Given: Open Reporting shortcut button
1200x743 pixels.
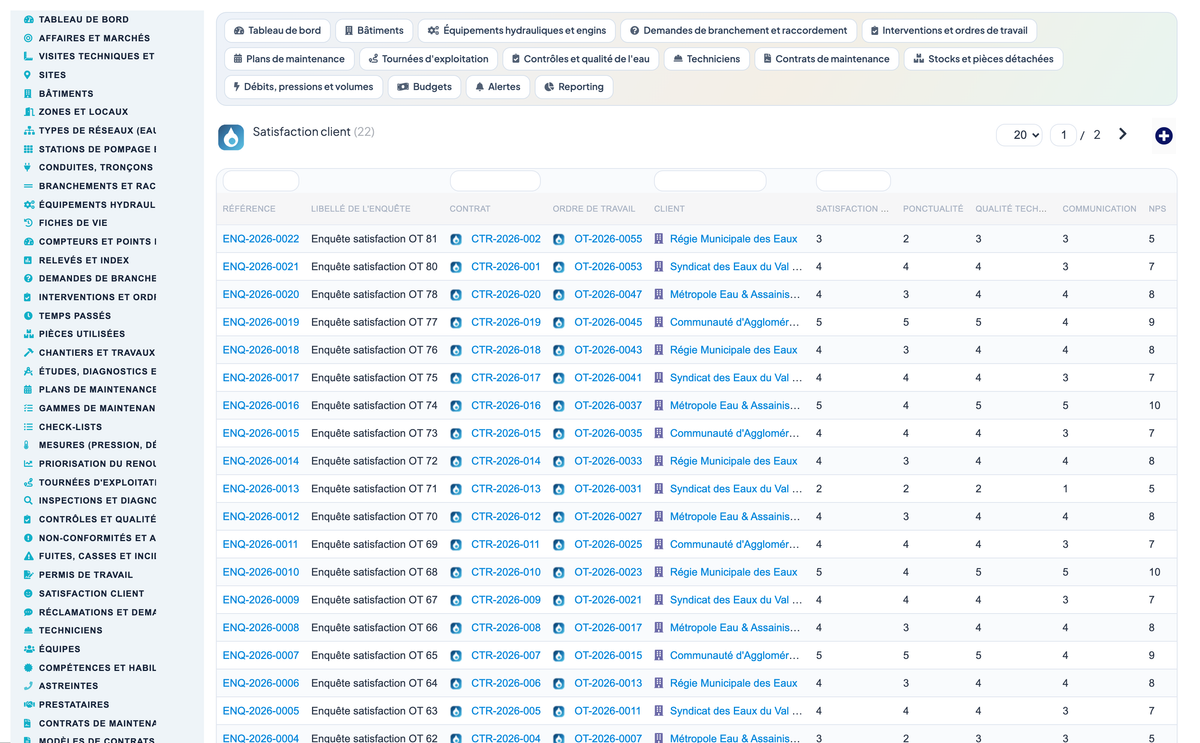Looking at the screenshot, I should click(574, 87).
